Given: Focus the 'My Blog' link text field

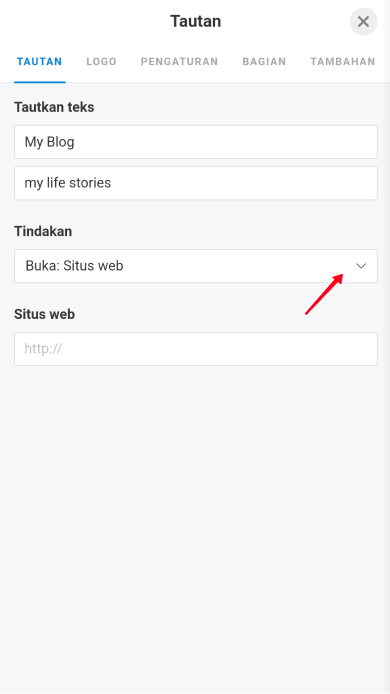Looking at the screenshot, I should 196,142.
